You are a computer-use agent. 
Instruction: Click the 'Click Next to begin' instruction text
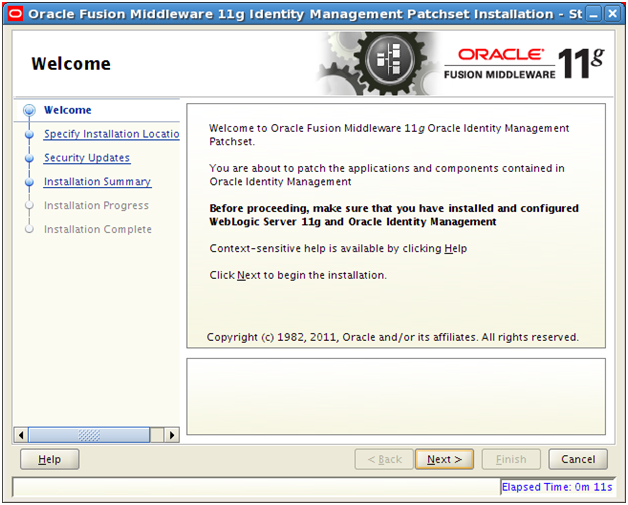(x=298, y=275)
